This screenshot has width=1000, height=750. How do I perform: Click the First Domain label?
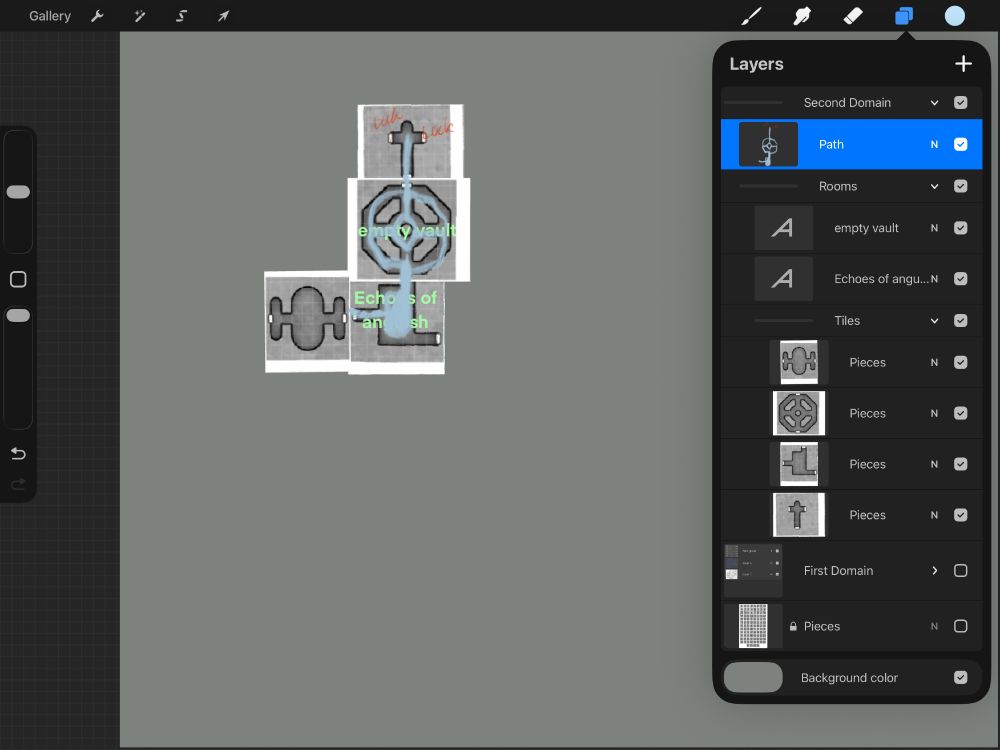[839, 571]
